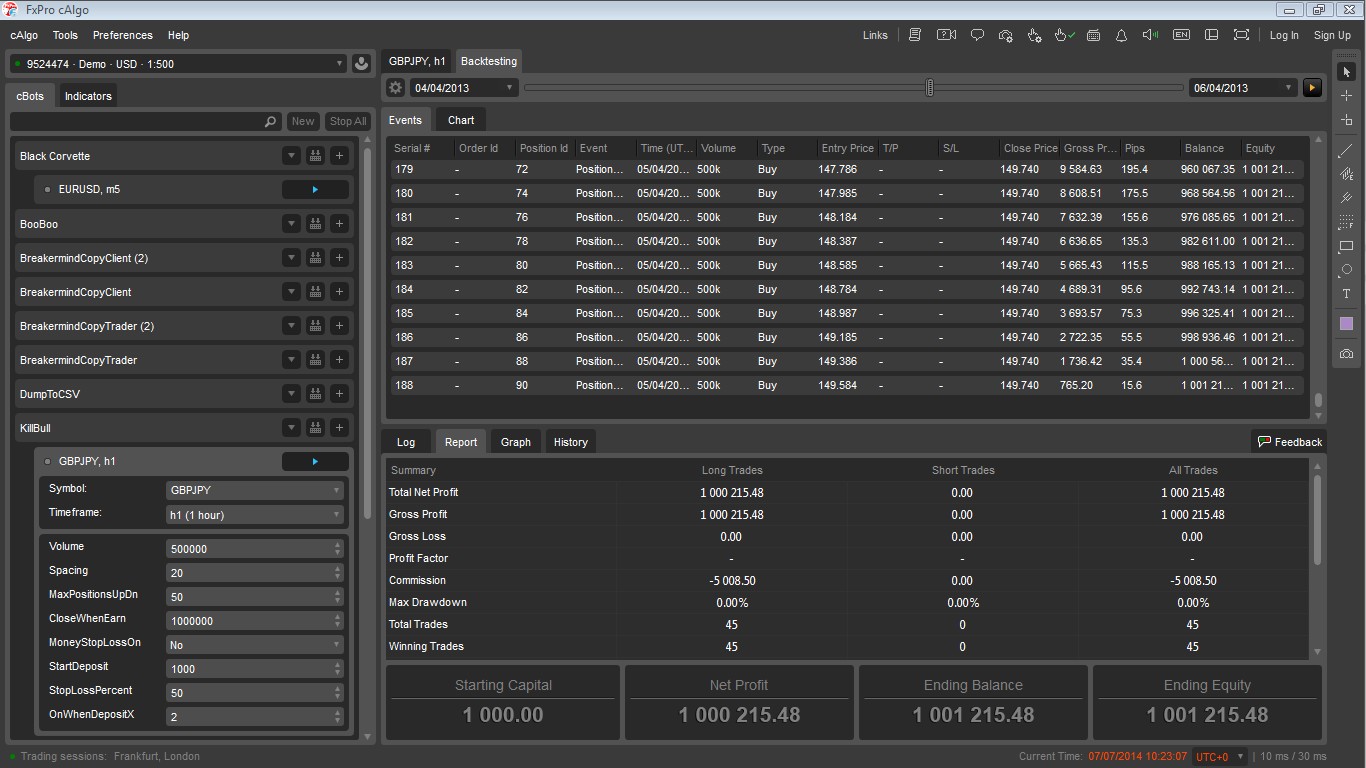The height and width of the screenshot is (768, 1366).
Task: Select the rectangle drawing tool
Action: pyautogui.click(x=1346, y=246)
